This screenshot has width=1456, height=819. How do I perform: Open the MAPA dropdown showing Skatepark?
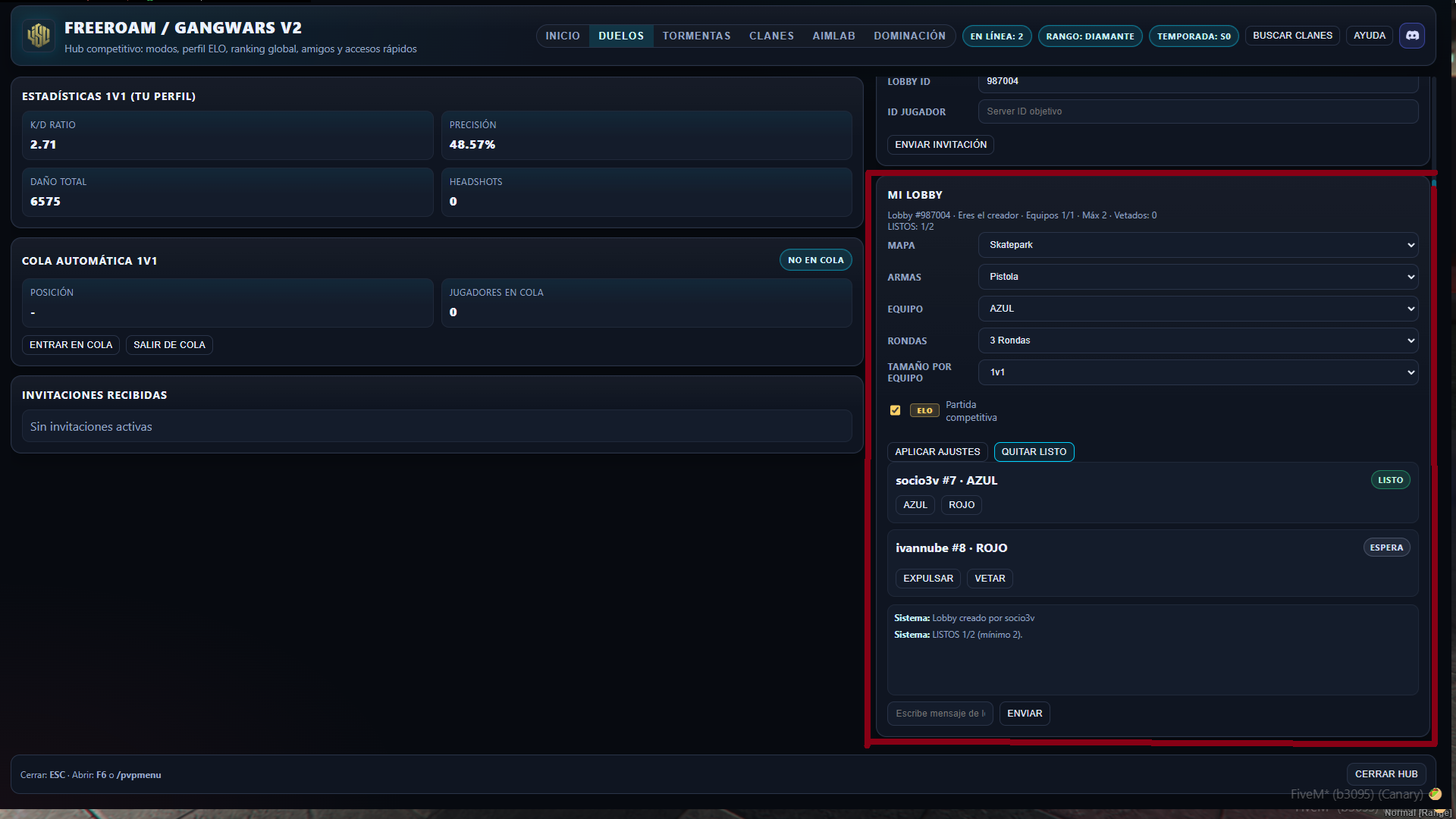tap(1198, 245)
